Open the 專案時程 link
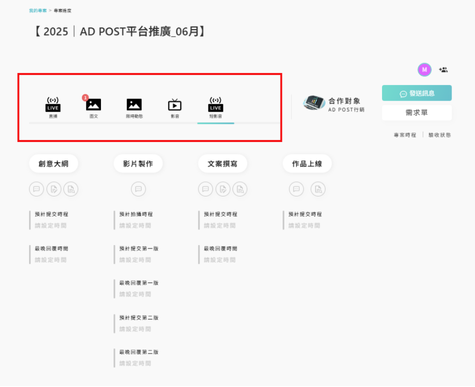Image resolution: width=475 pixels, height=387 pixels. click(x=405, y=135)
